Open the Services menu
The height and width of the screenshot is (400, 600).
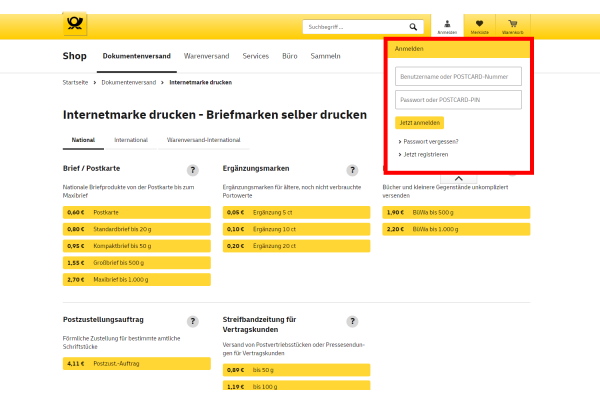coord(256,56)
